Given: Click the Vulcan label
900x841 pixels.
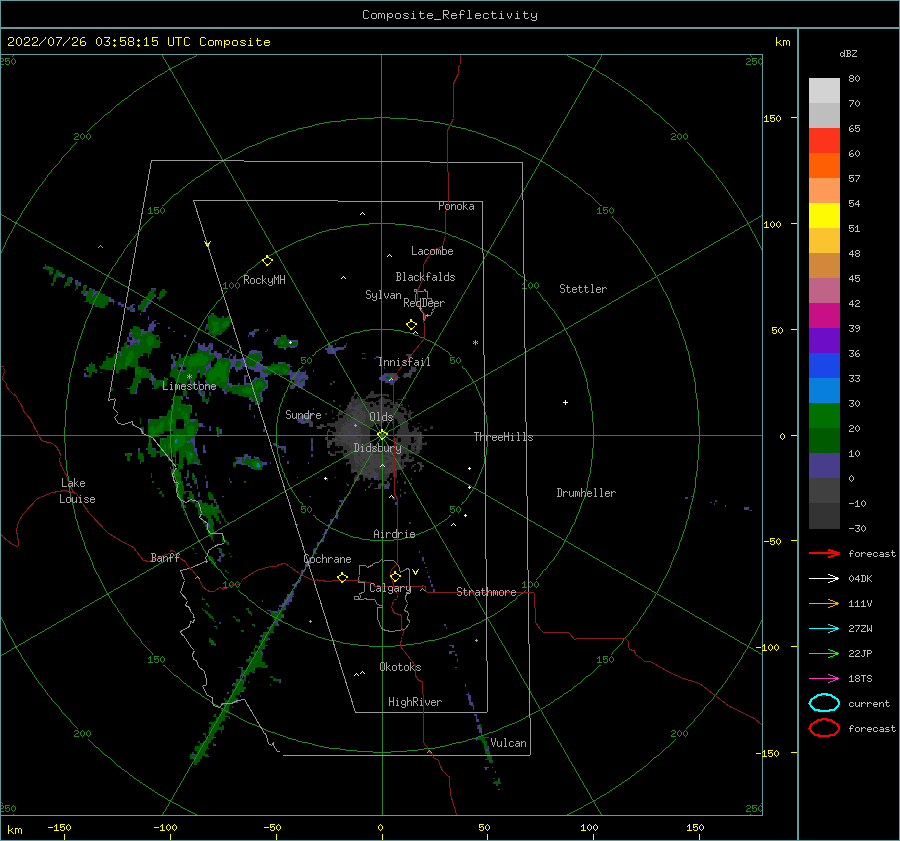Looking at the screenshot, I should tap(508, 743).
